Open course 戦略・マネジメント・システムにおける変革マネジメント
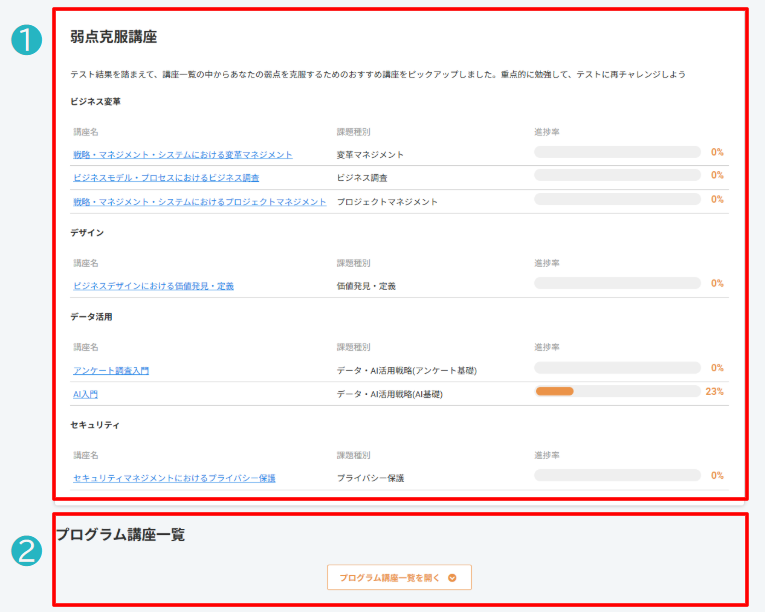765x612 pixels. [183, 155]
